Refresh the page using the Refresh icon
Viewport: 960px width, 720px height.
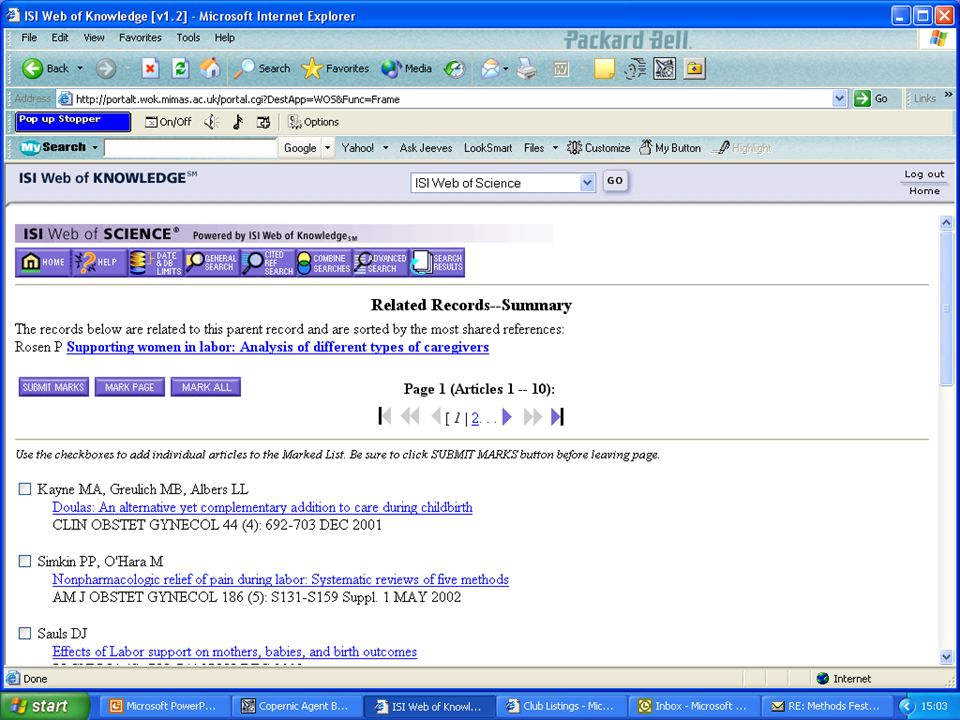point(180,69)
